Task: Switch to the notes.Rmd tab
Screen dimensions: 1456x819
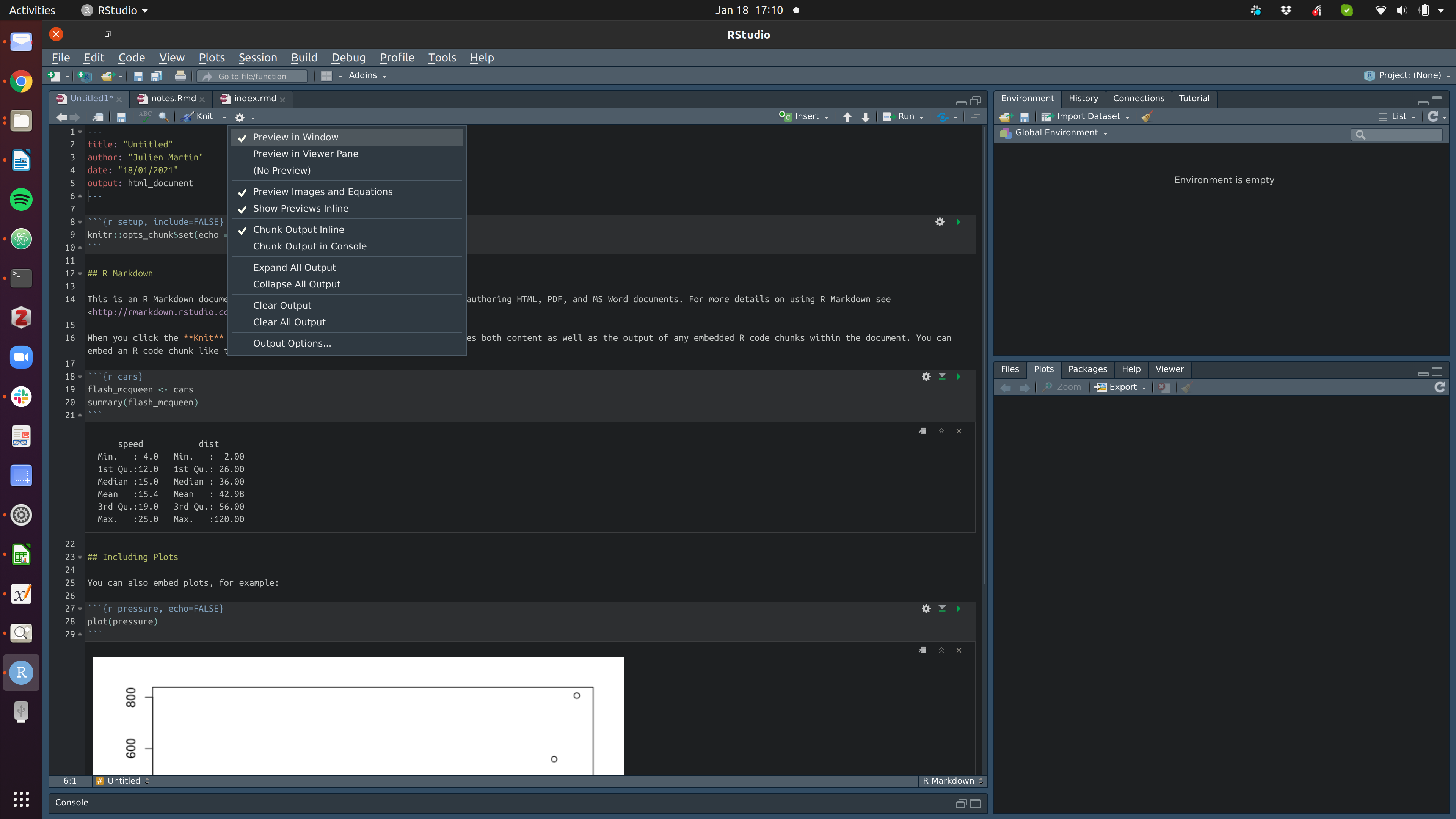Action: tap(173, 98)
